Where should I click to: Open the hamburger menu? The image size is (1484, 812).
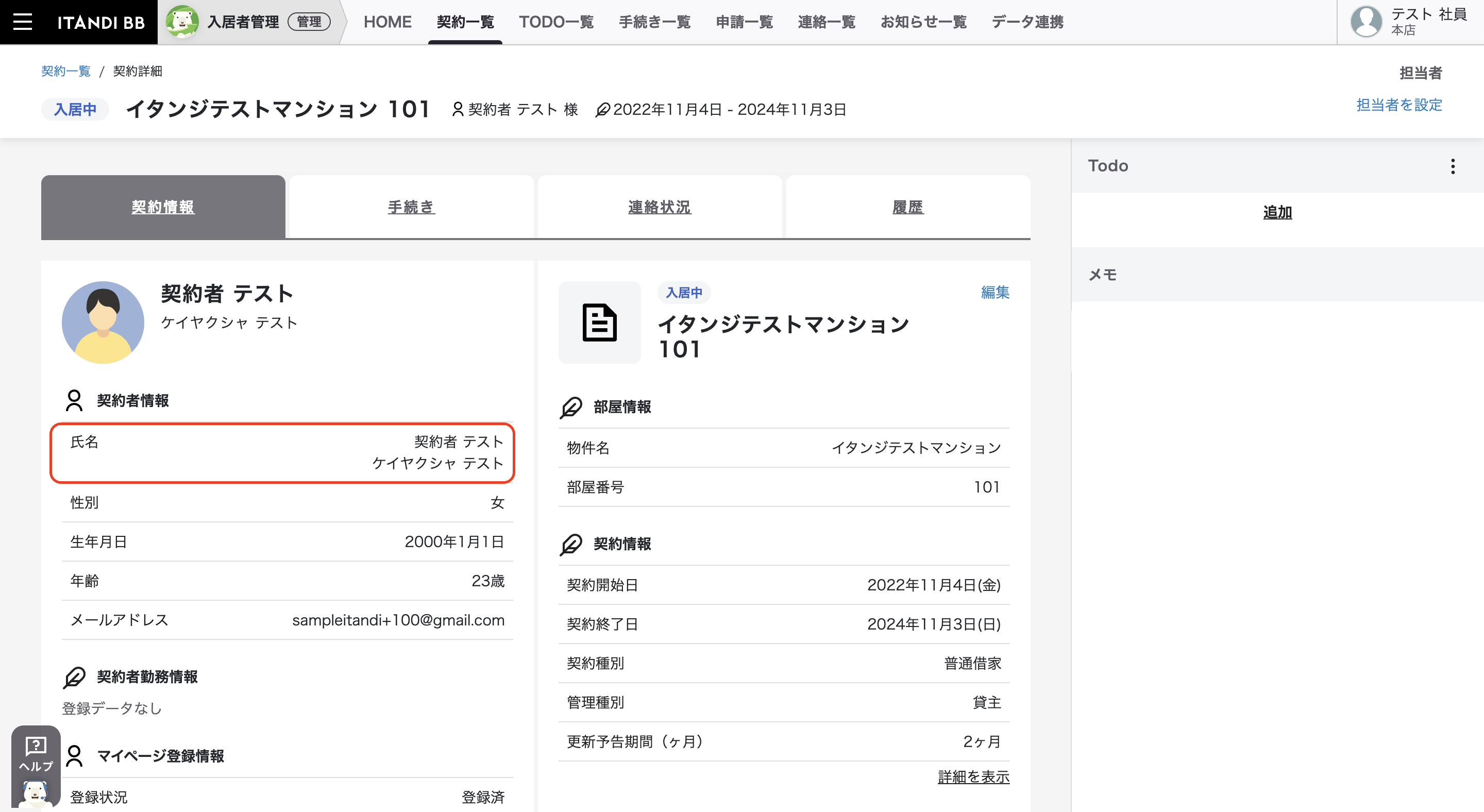click(x=23, y=22)
